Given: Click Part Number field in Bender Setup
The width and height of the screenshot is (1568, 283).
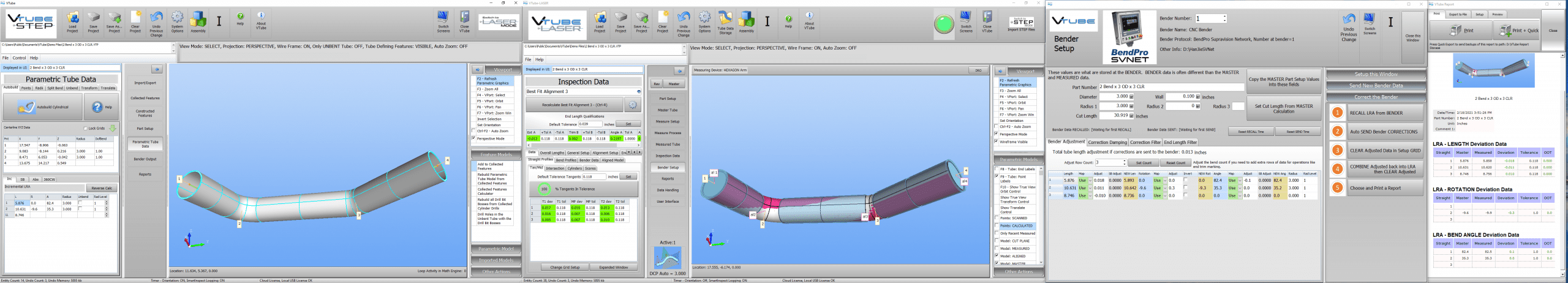Looking at the screenshot, I should point(1171,87).
